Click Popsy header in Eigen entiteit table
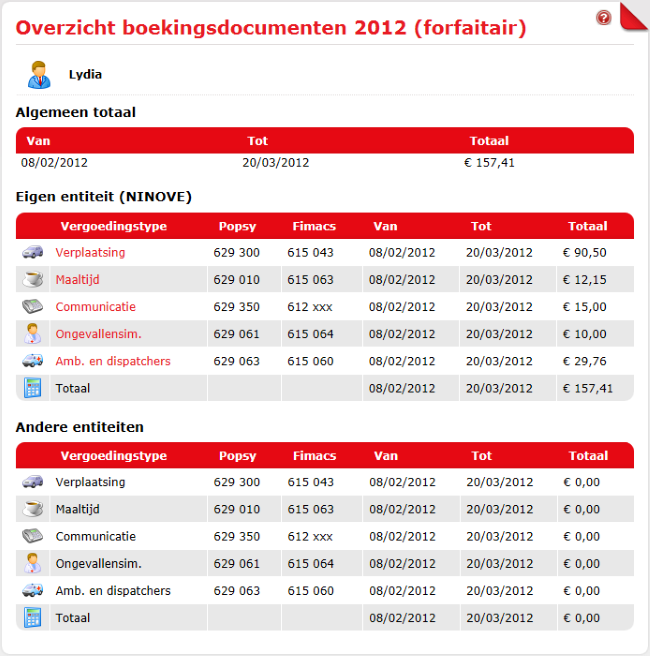This screenshot has width=650, height=656. click(x=237, y=226)
